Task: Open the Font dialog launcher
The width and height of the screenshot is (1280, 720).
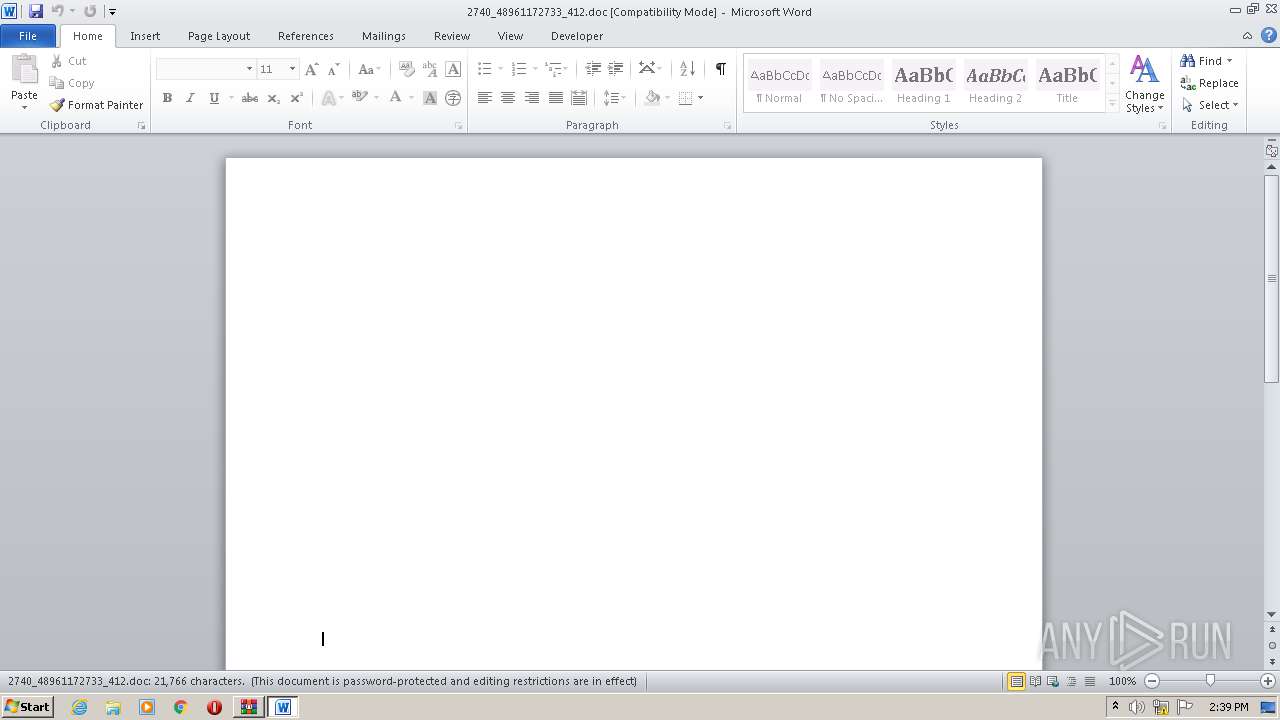Action: click(459, 126)
